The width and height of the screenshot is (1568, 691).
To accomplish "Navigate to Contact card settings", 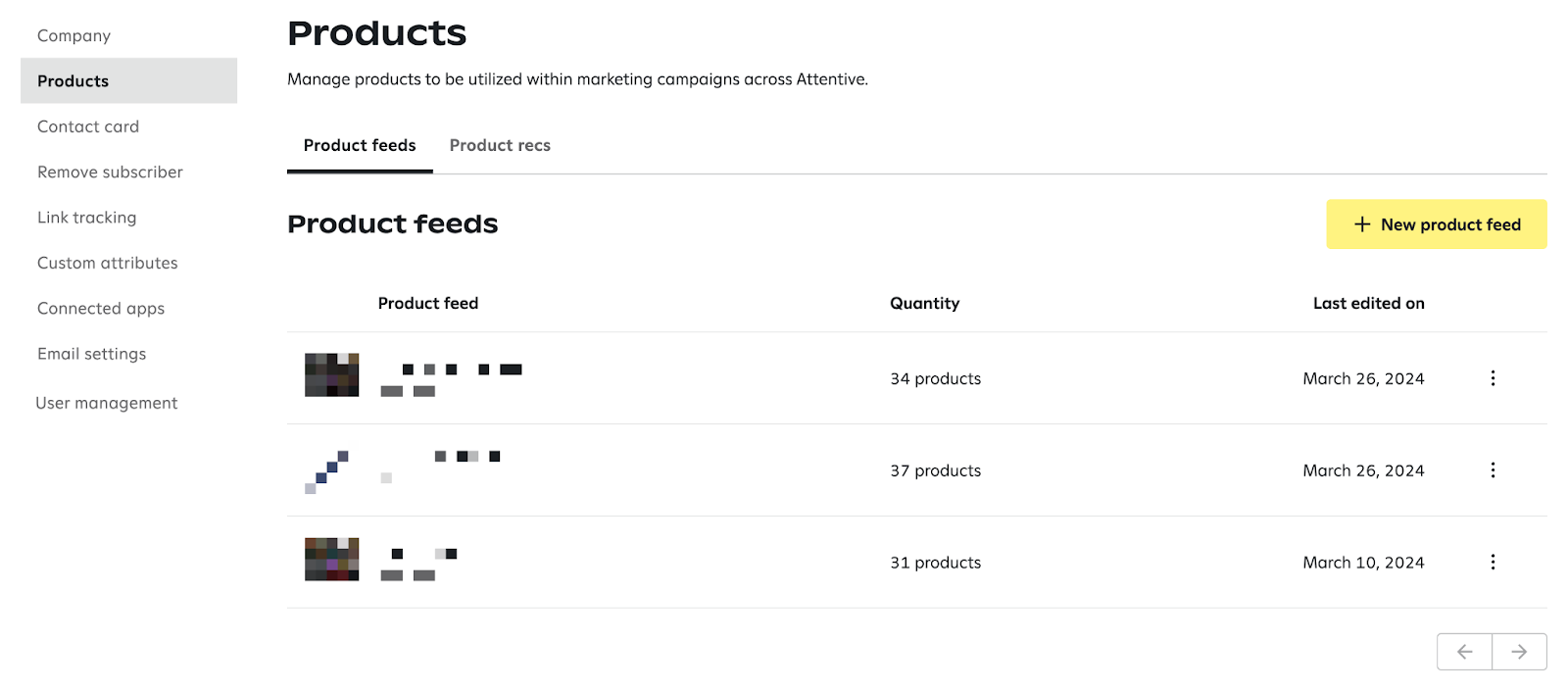I will point(87,126).
